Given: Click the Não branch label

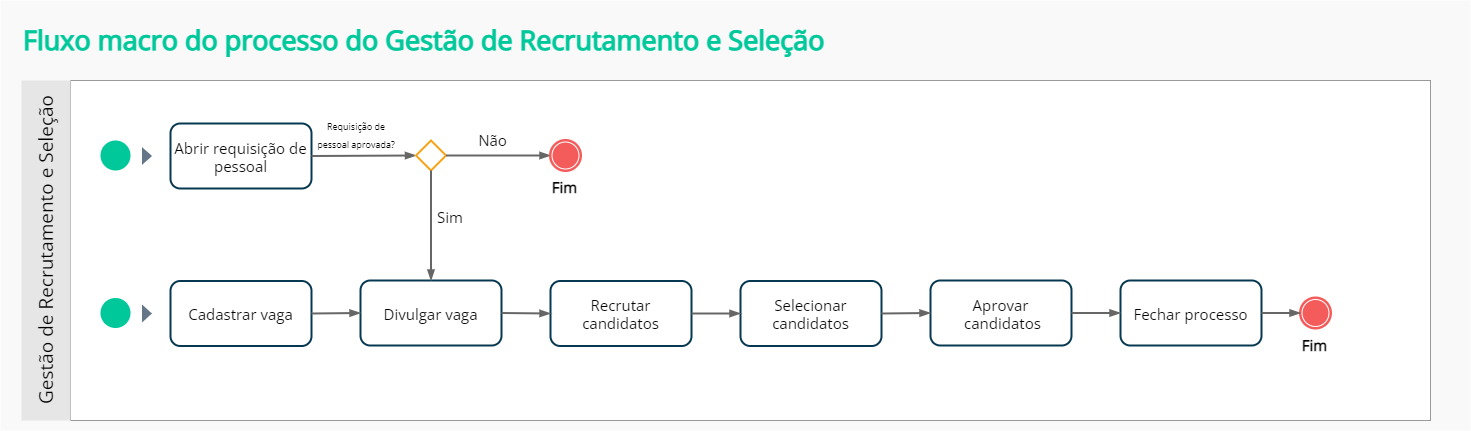Looking at the screenshot, I should [492, 141].
